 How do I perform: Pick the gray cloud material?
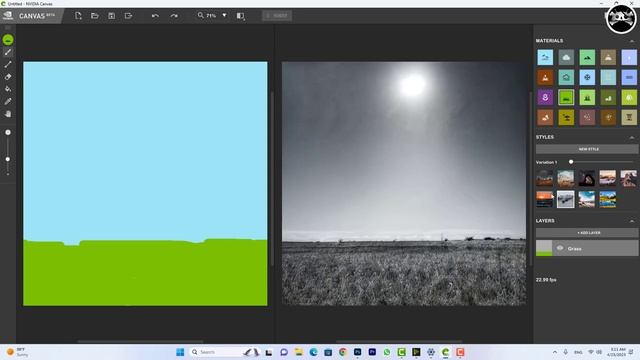[566, 58]
